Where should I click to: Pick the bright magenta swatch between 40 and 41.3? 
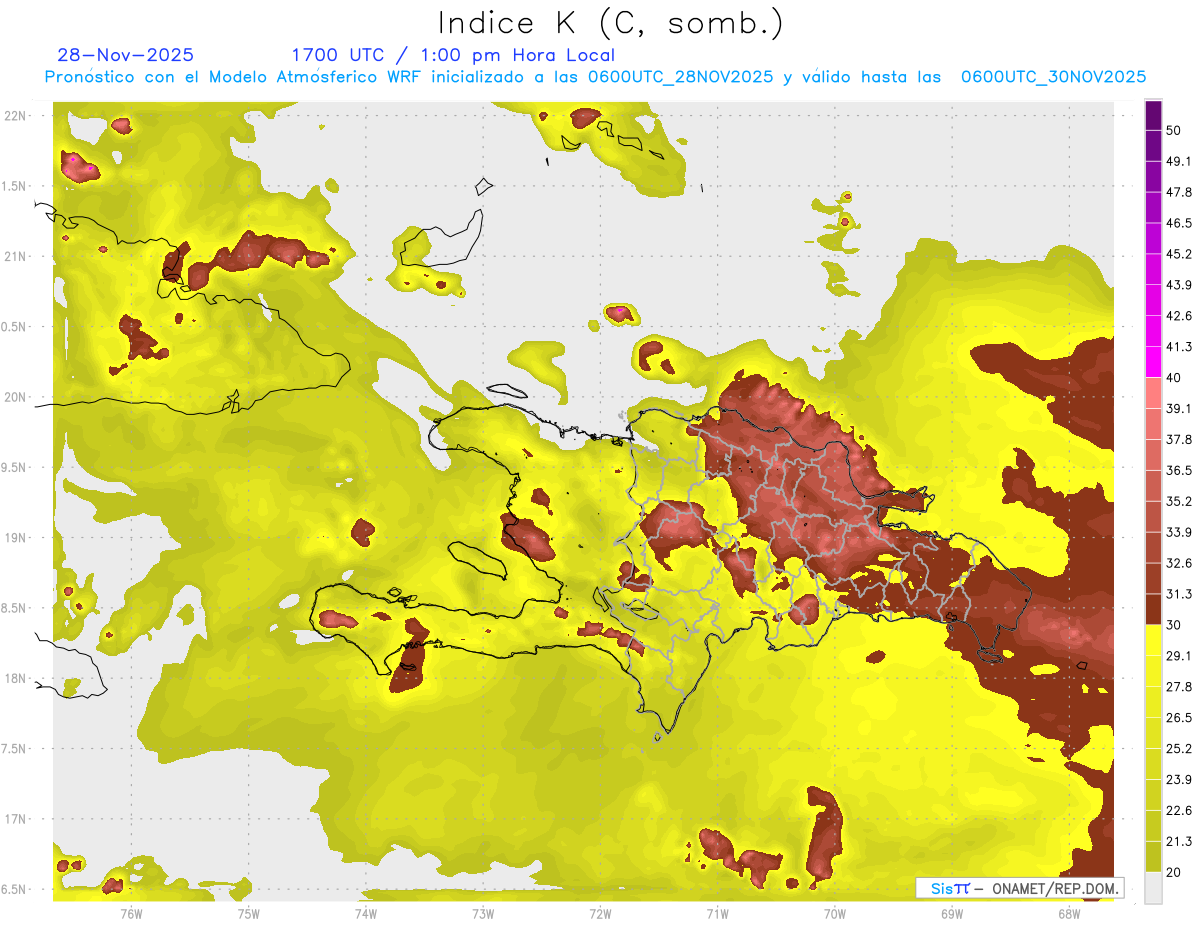(1153, 362)
